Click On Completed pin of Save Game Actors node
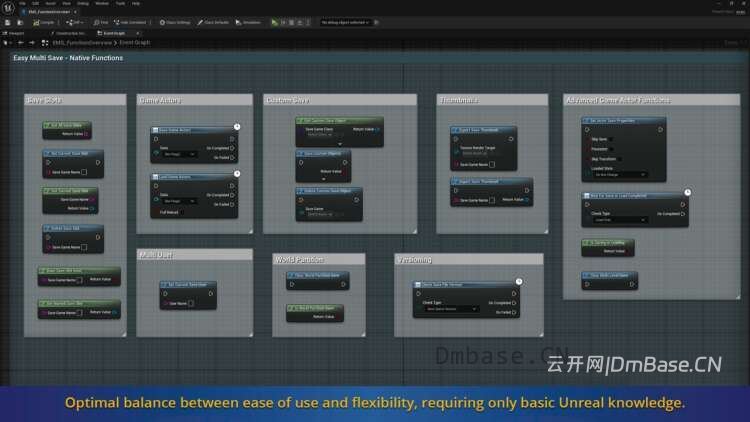The height and width of the screenshot is (422, 750). [232, 148]
